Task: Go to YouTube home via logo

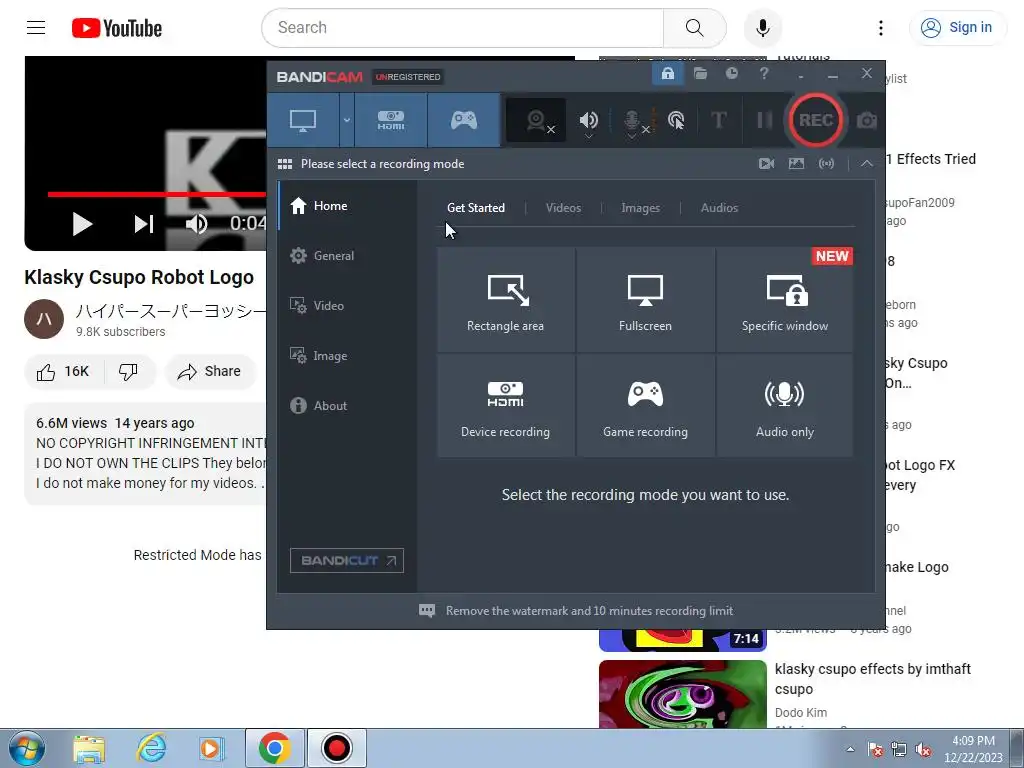Action: click(x=117, y=28)
